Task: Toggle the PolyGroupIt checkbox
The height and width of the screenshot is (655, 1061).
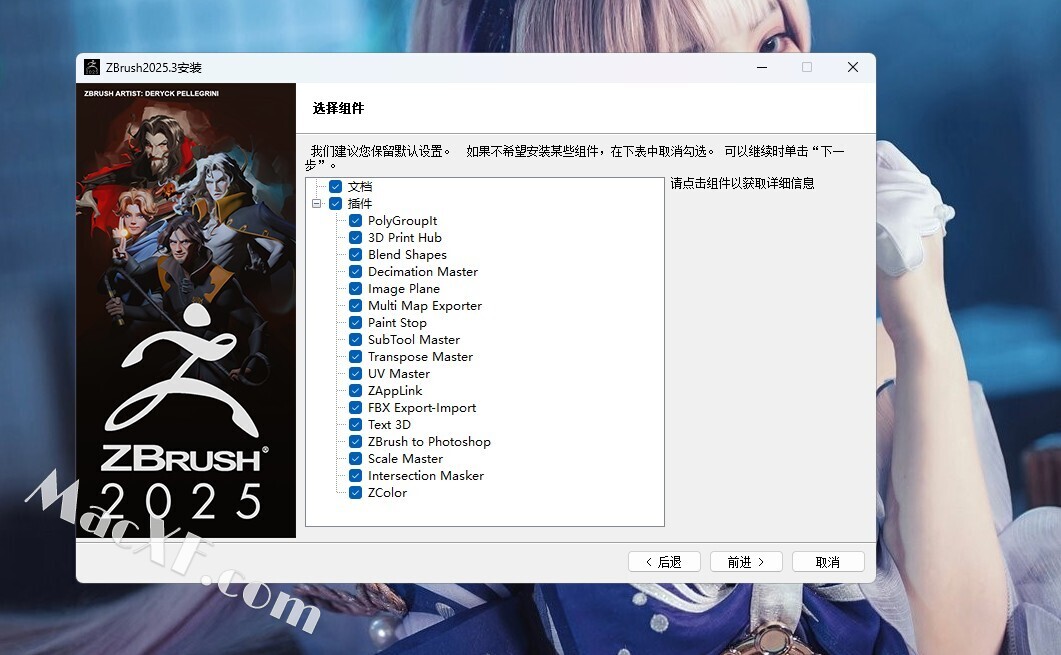Action: tap(355, 221)
